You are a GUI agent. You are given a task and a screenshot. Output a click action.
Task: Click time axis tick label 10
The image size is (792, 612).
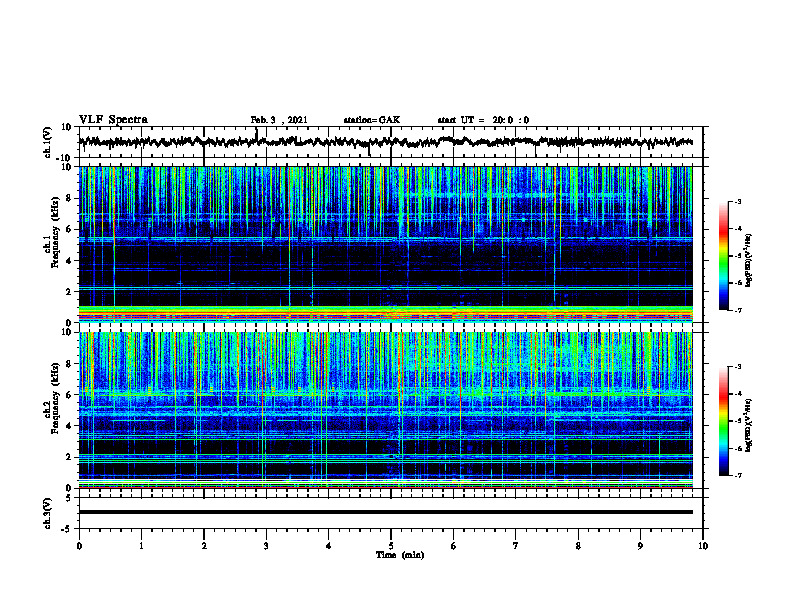[x=703, y=546]
